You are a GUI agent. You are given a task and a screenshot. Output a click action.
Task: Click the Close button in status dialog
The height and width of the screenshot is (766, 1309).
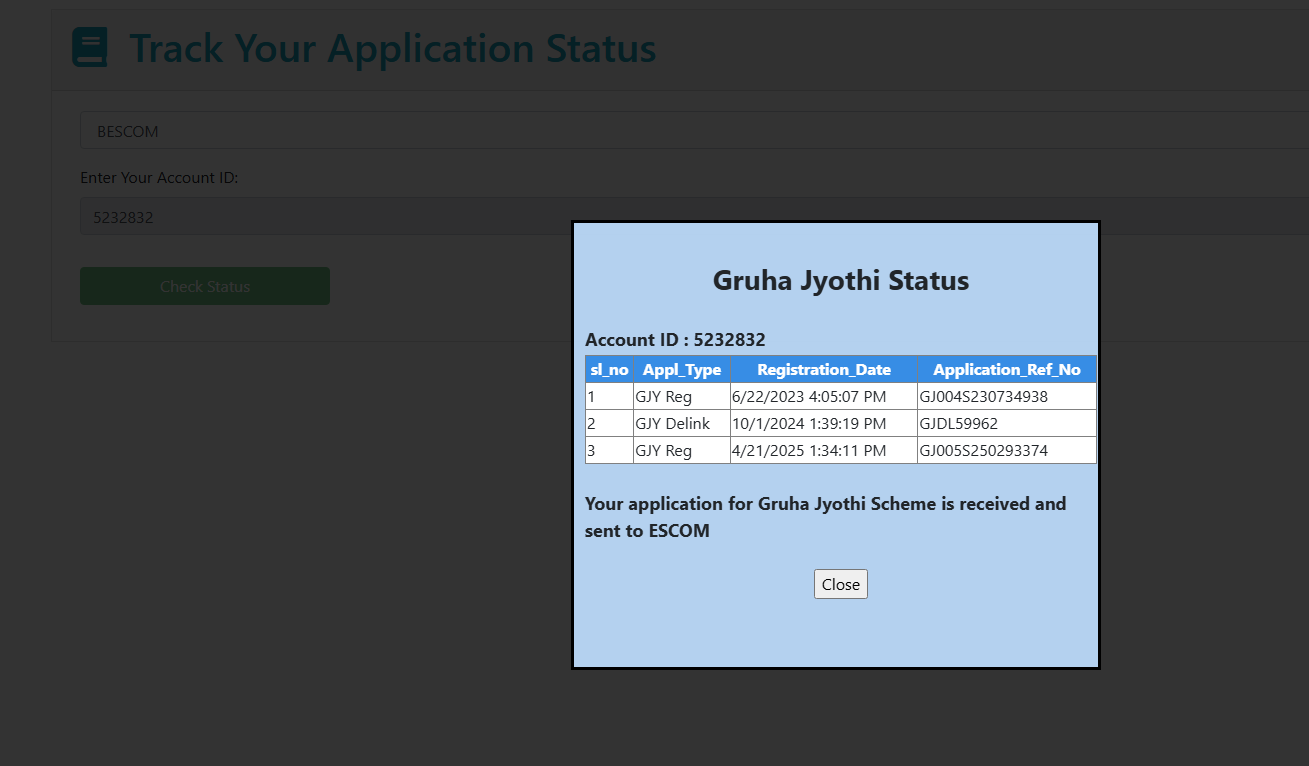tap(840, 584)
